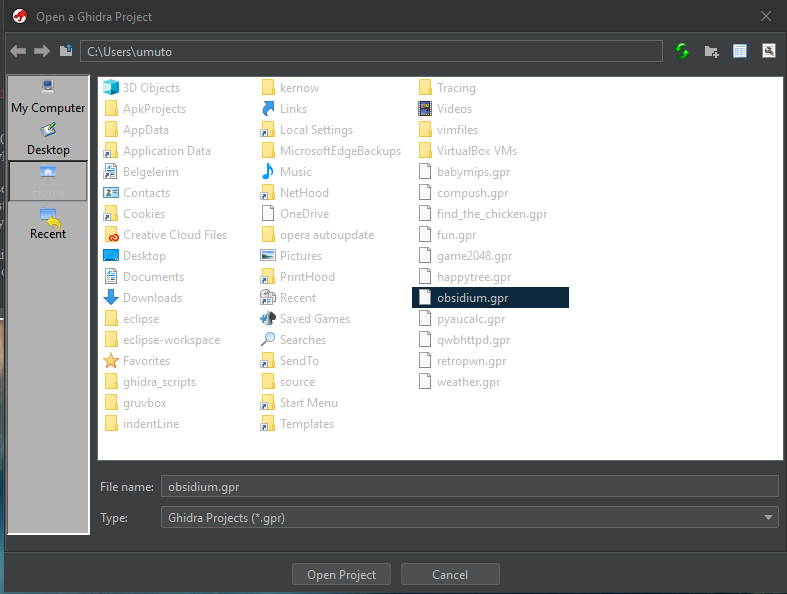Select the Application Data folder
Image resolution: width=787 pixels, height=594 pixels.
click(158, 151)
